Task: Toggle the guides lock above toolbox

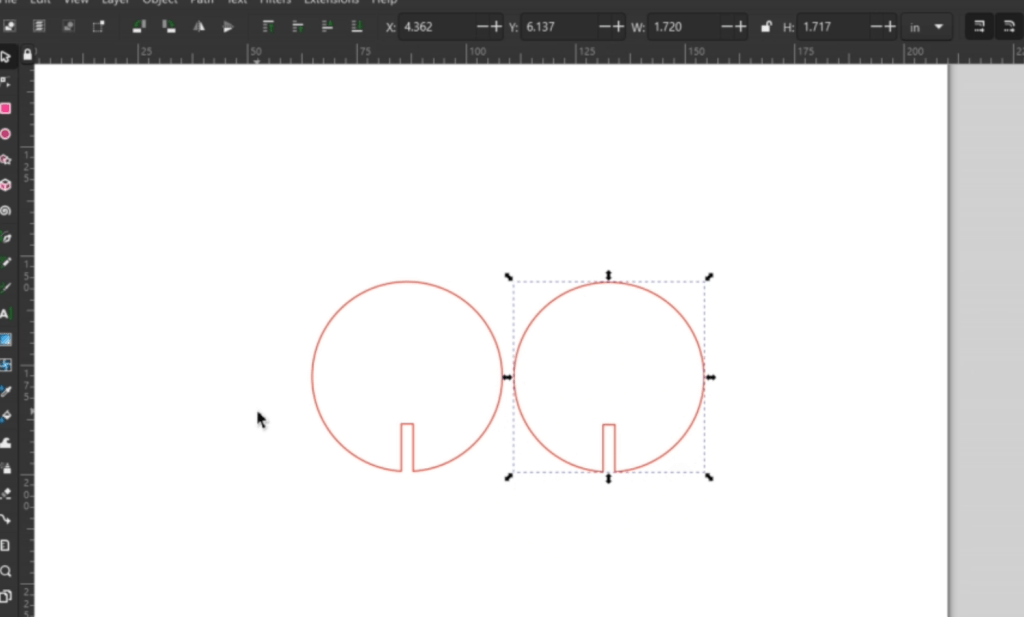Action: pos(27,55)
